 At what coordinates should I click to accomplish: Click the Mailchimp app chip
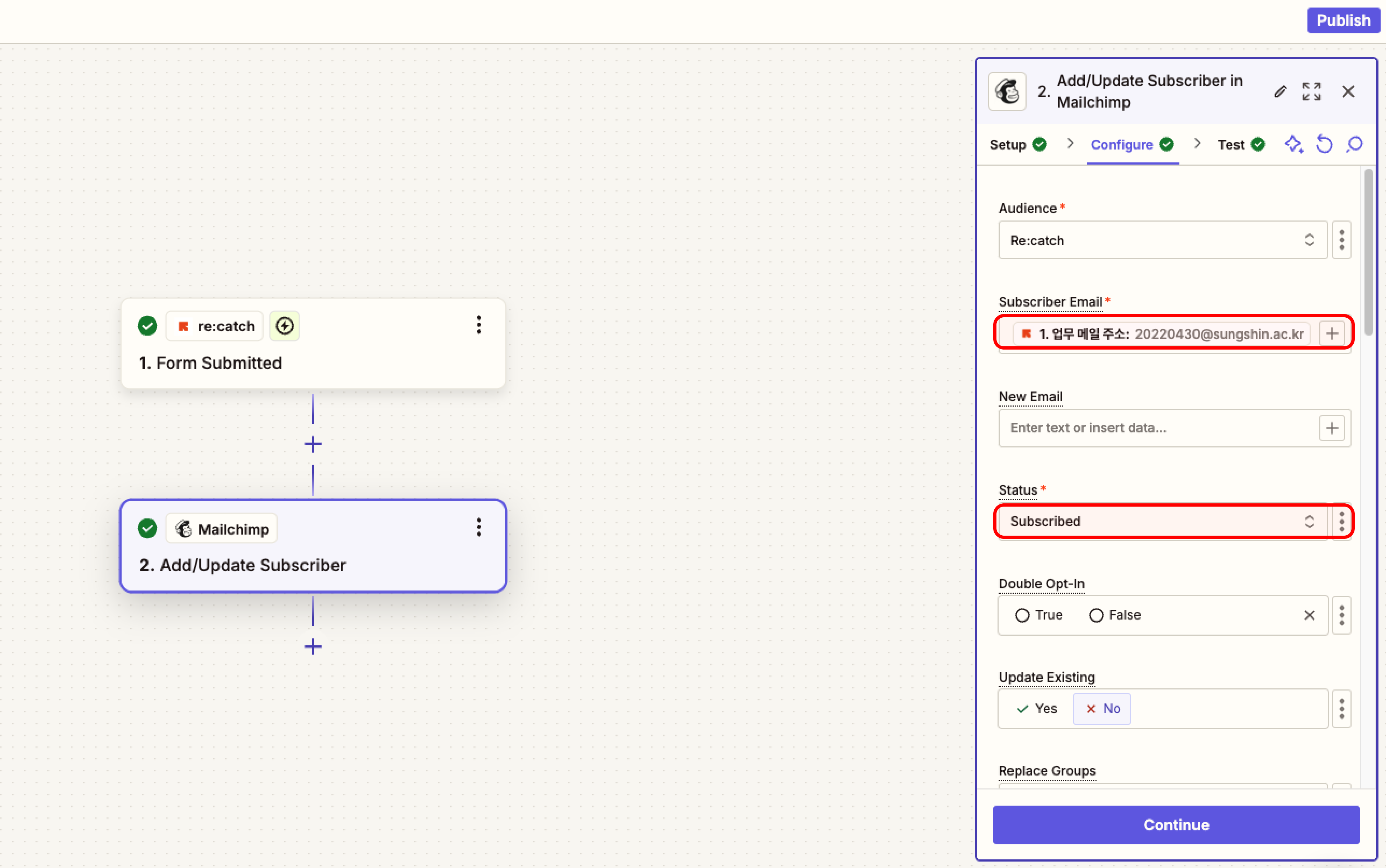[222, 529]
